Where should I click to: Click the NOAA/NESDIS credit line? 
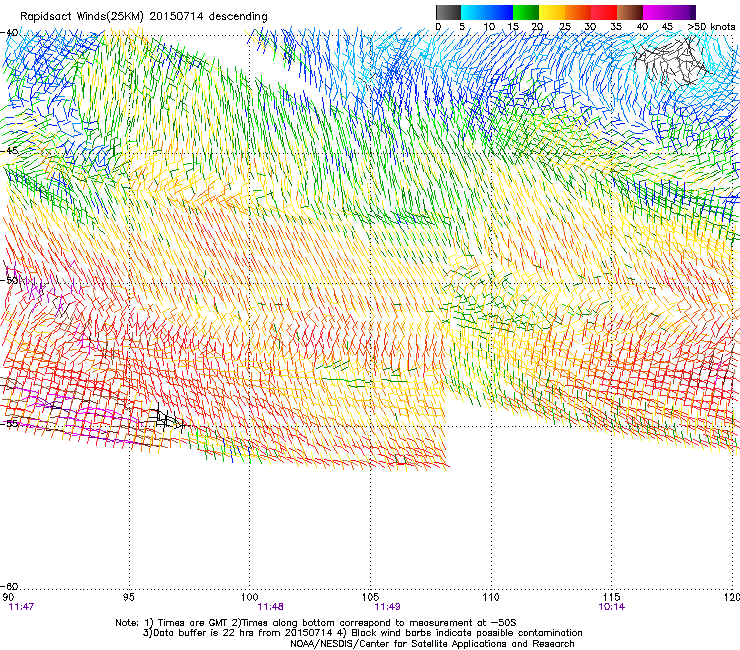coord(432,643)
